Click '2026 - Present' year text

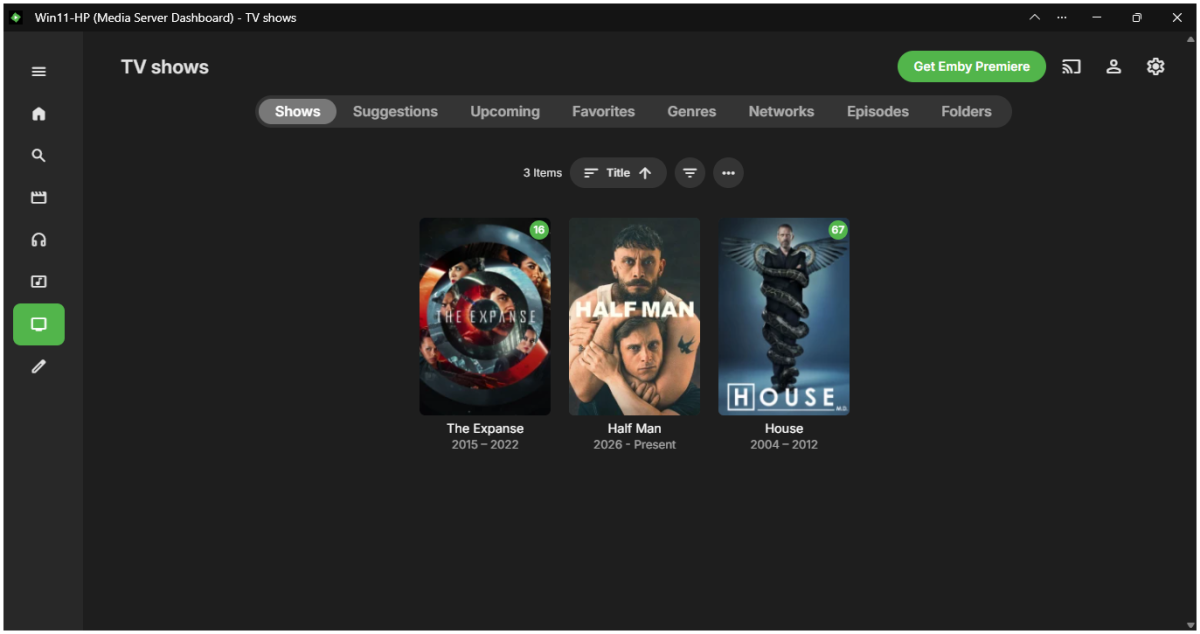(635, 445)
